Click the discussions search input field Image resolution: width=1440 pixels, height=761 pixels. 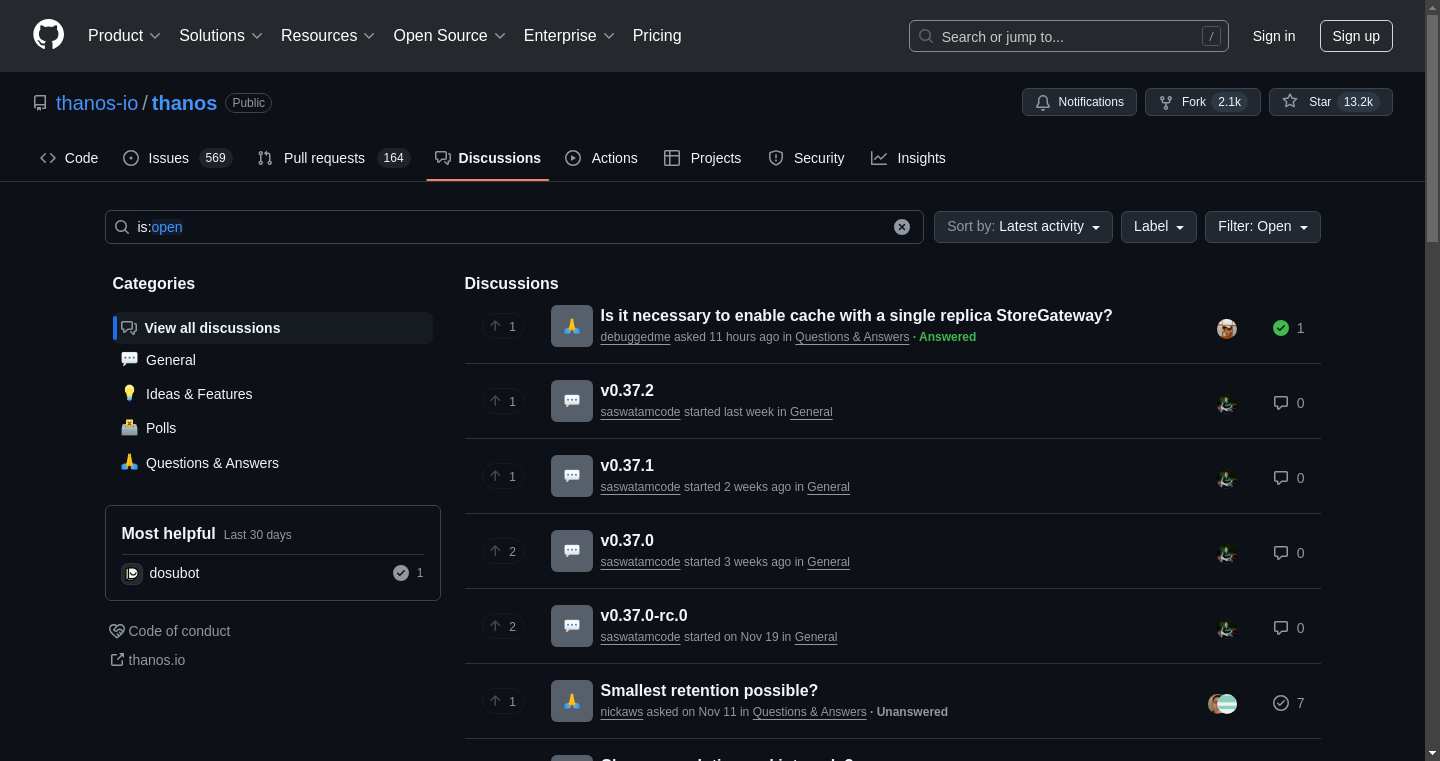point(514,227)
